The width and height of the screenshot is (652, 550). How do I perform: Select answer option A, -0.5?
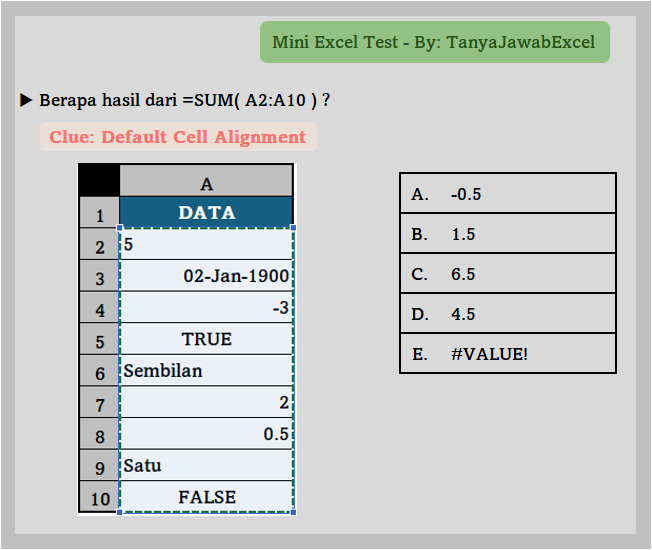508,193
